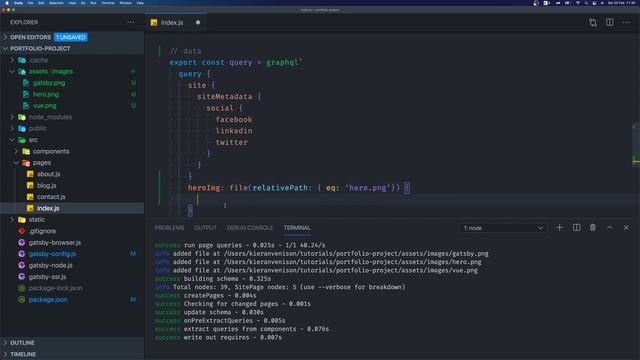The width and height of the screenshot is (640, 360).
Task: Click the index.js tab file icon
Action: coord(154,22)
